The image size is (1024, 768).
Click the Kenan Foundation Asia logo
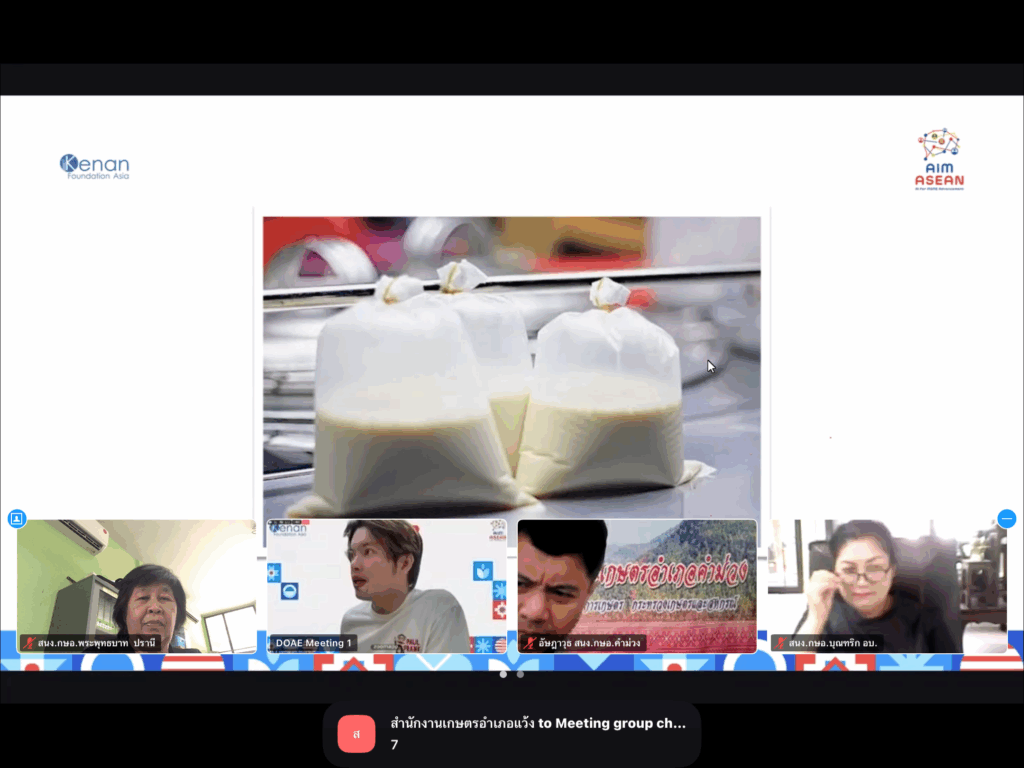pyautogui.click(x=95, y=167)
